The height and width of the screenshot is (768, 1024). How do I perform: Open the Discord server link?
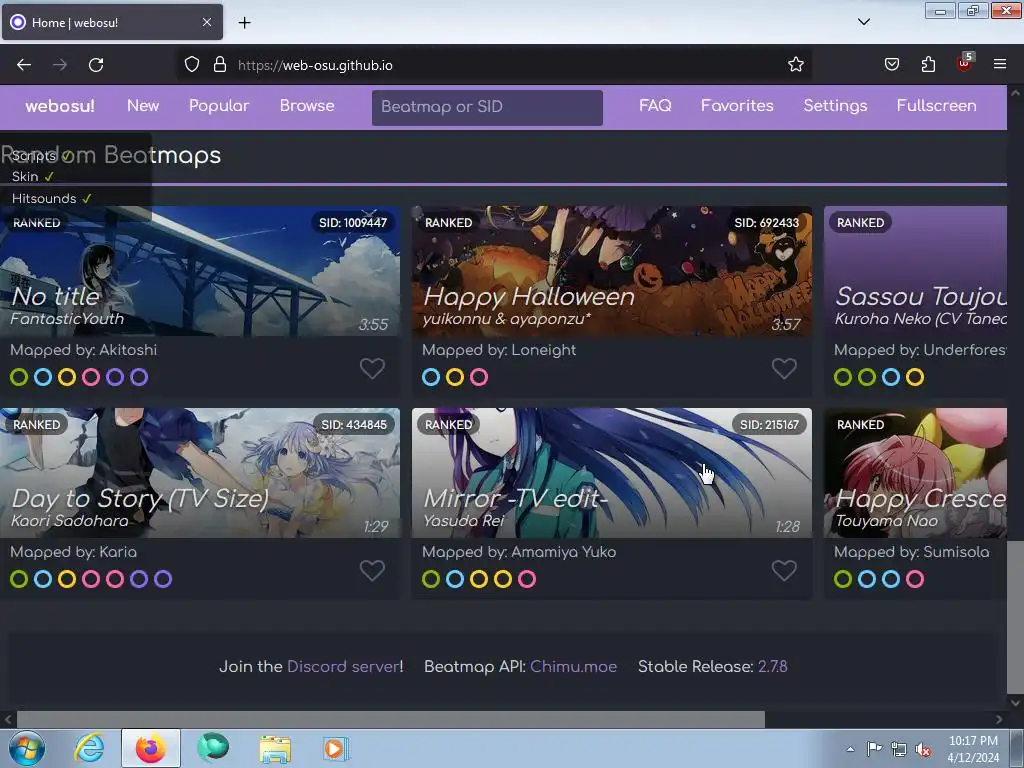pos(344,667)
